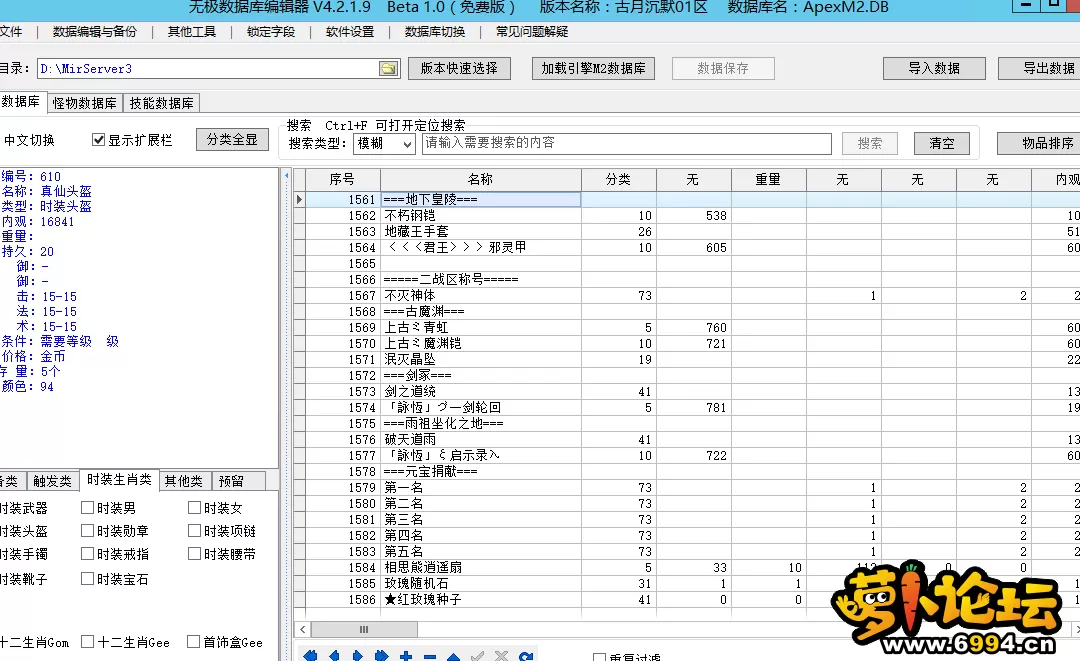Go to first record in navigator

(311, 656)
